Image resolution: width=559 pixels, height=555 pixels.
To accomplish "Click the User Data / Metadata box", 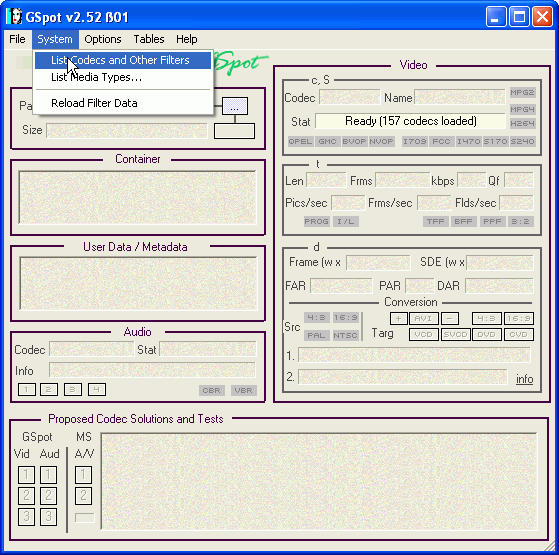I will [x=138, y=283].
